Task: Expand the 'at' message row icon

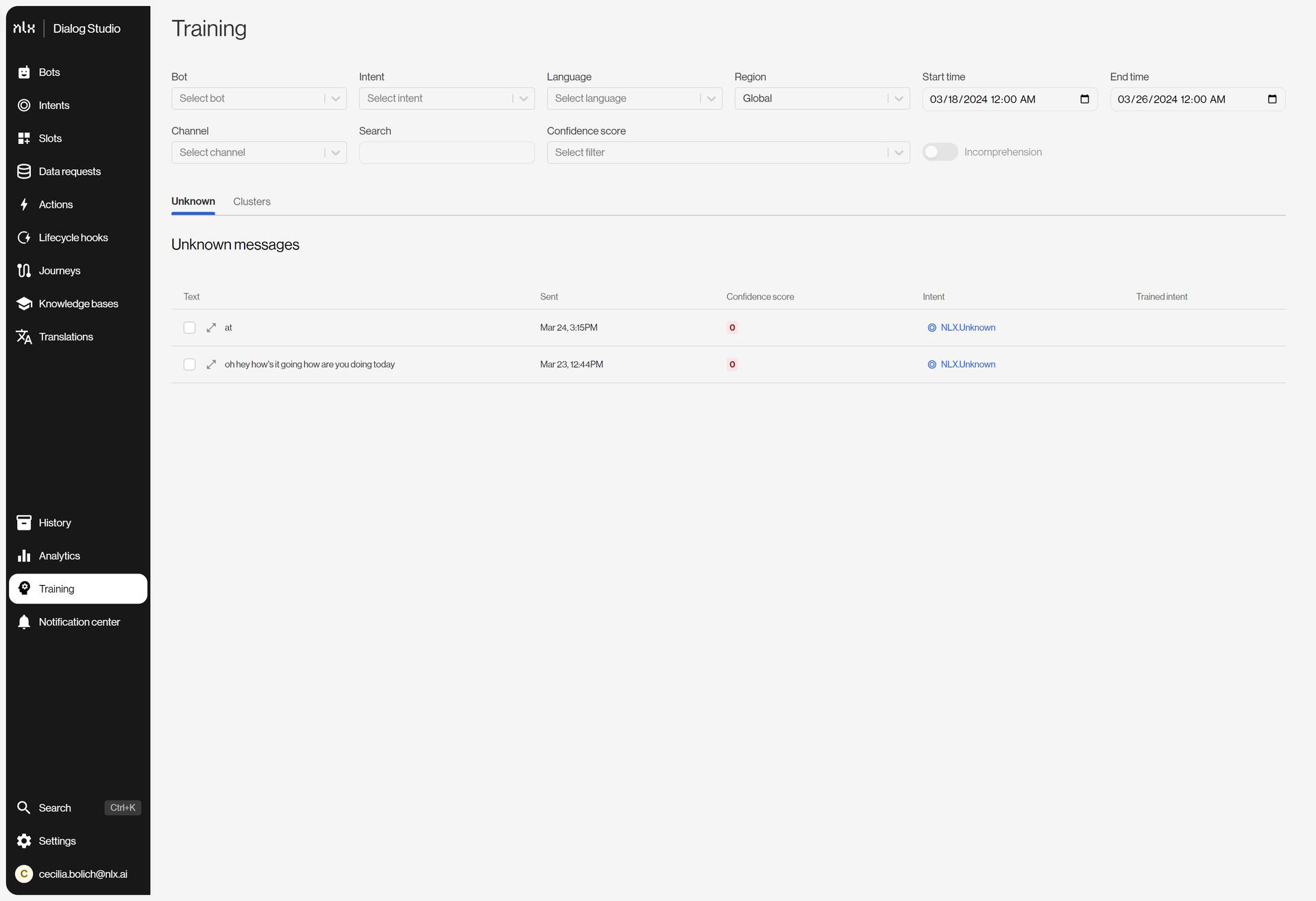Action: (x=211, y=328)
